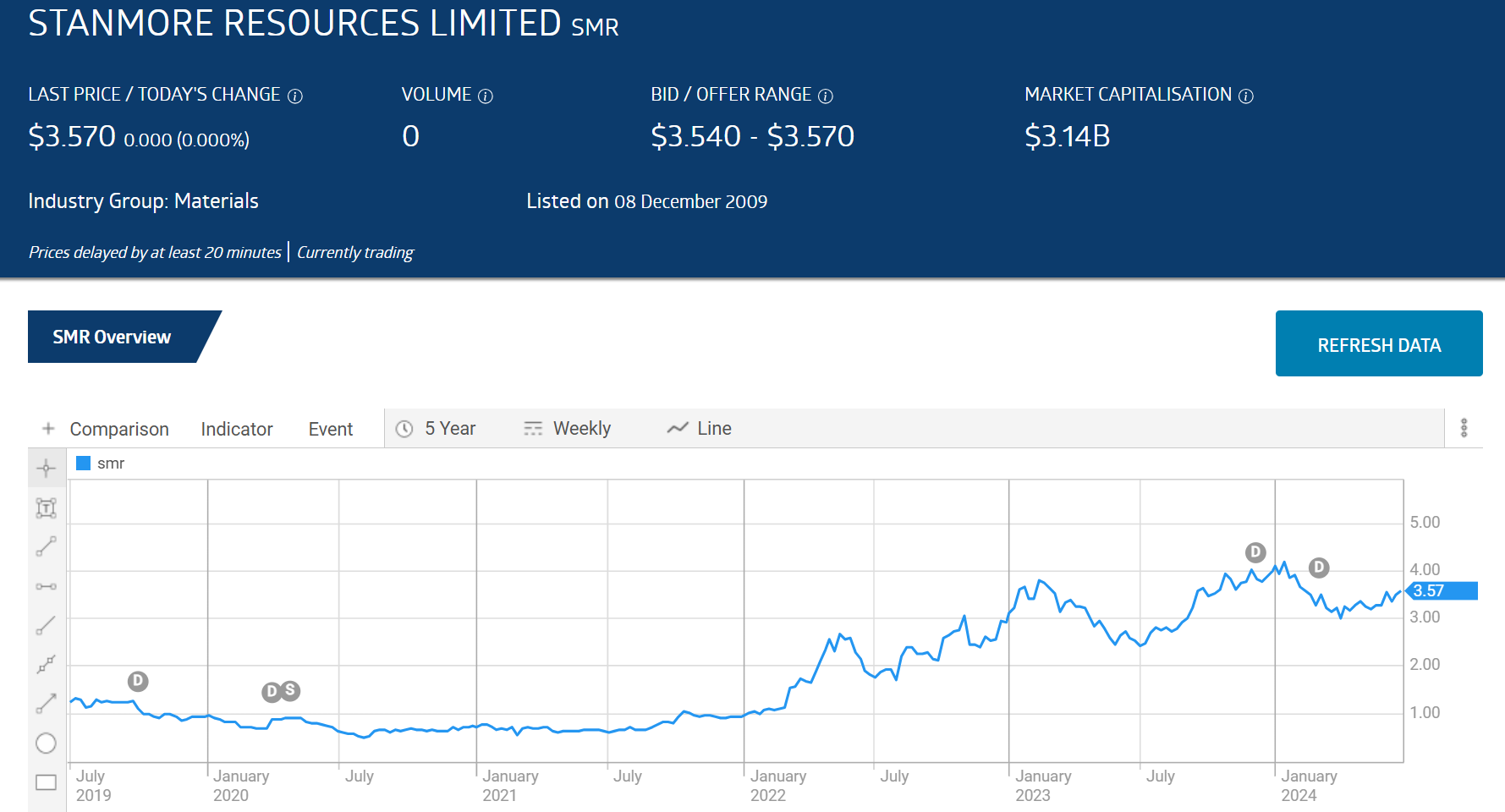Click info icon next to Bid / Offer Range
1505x812 pixels.
point(826,96)
